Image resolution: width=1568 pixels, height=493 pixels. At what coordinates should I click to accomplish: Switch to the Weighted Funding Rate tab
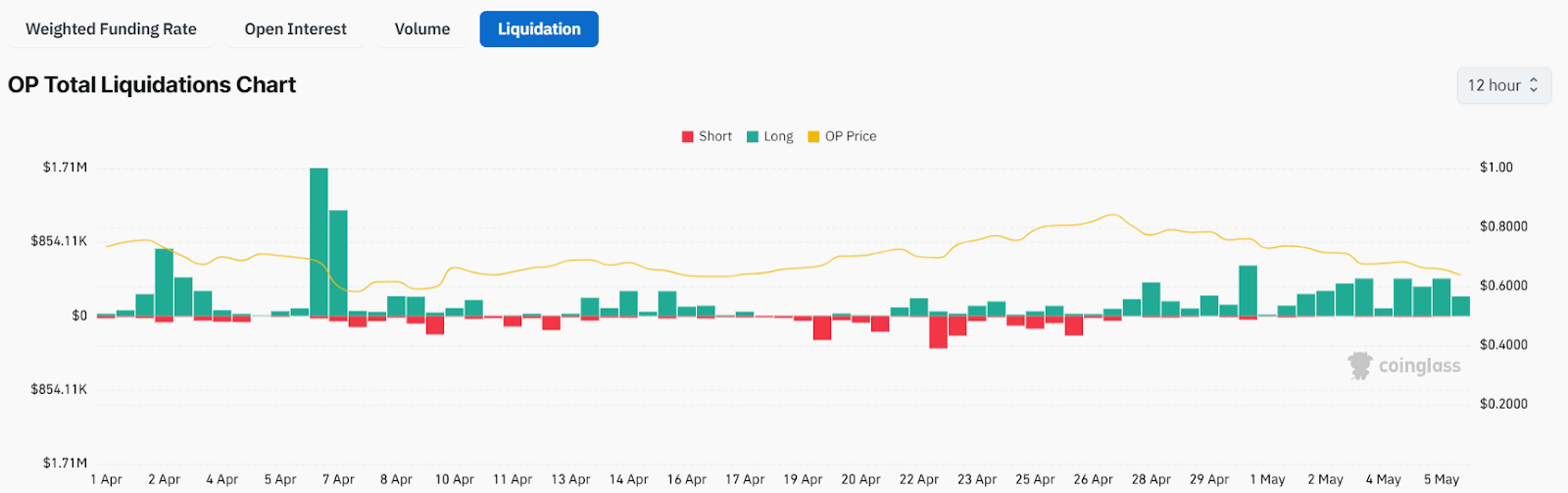[x=111, y=29]
